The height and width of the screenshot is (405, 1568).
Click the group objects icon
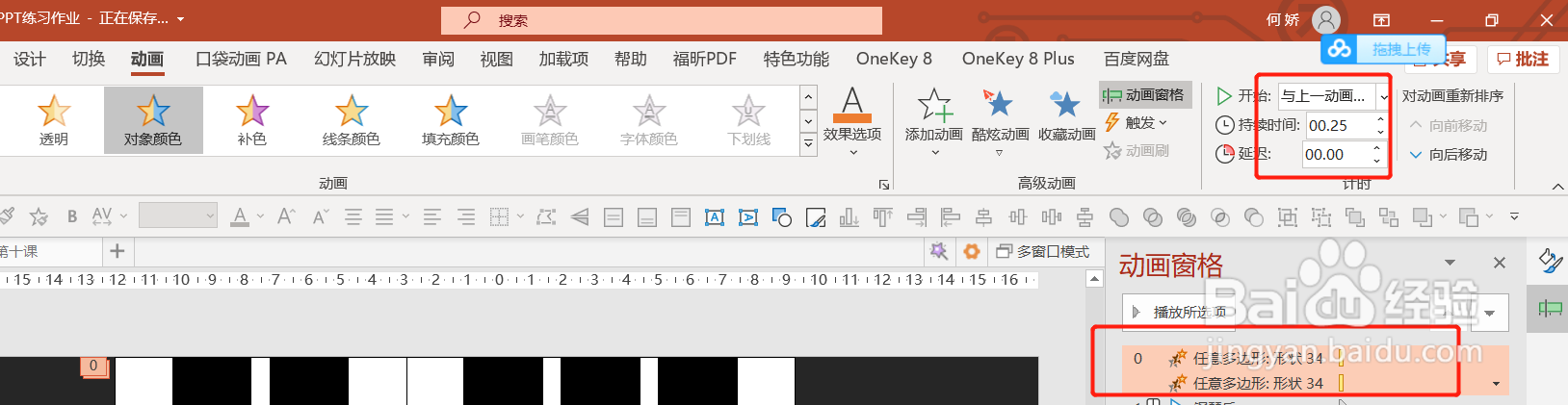[1288, 217]
